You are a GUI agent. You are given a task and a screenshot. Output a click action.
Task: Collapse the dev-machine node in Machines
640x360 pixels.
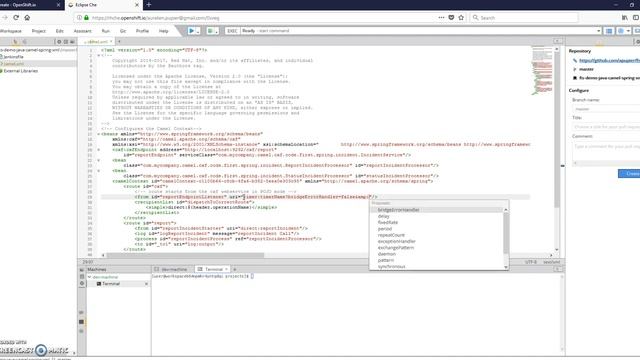coord(89,277)
